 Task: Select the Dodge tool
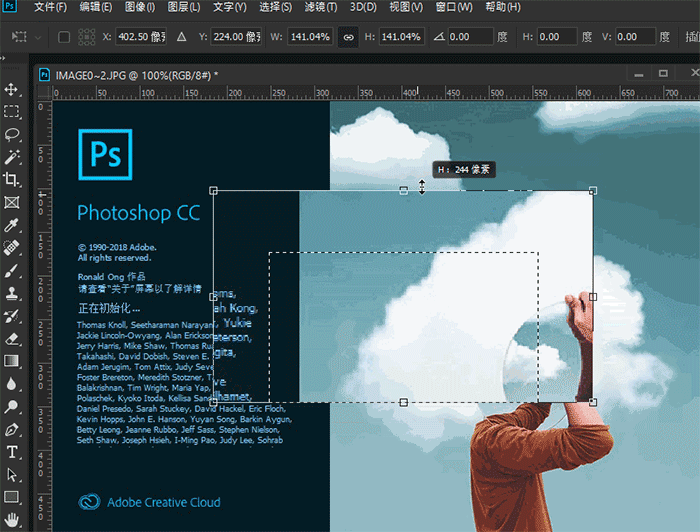pyautogui.click(x=11, y=407)
